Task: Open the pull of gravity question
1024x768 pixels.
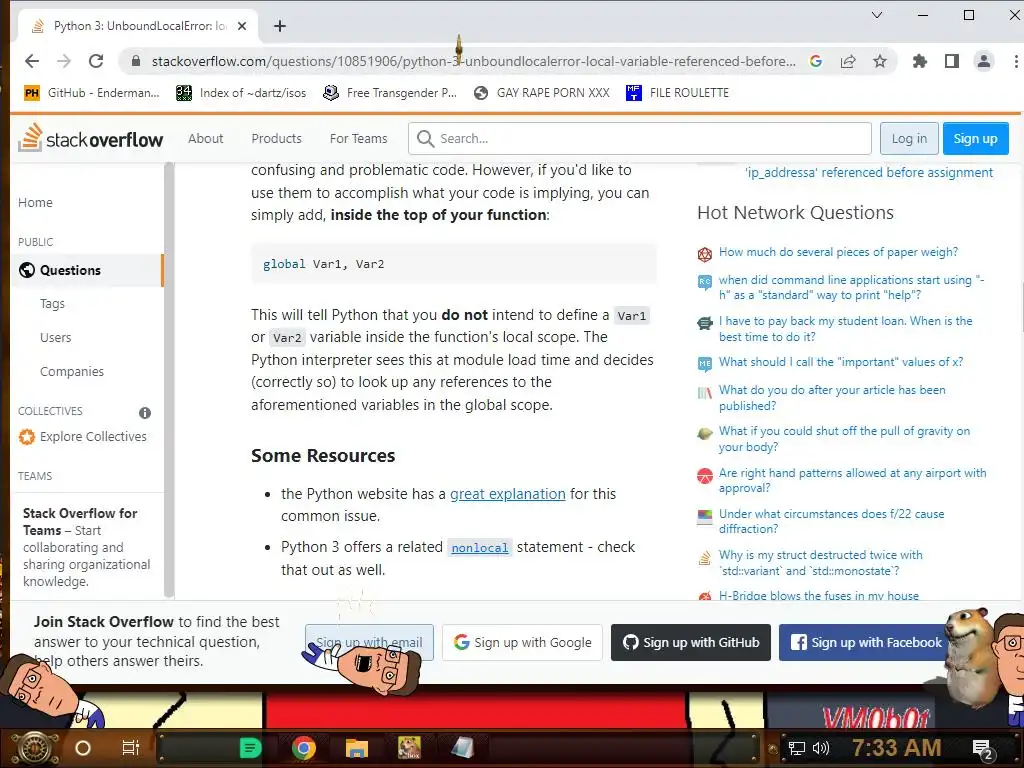Action: tap(844, 438)
